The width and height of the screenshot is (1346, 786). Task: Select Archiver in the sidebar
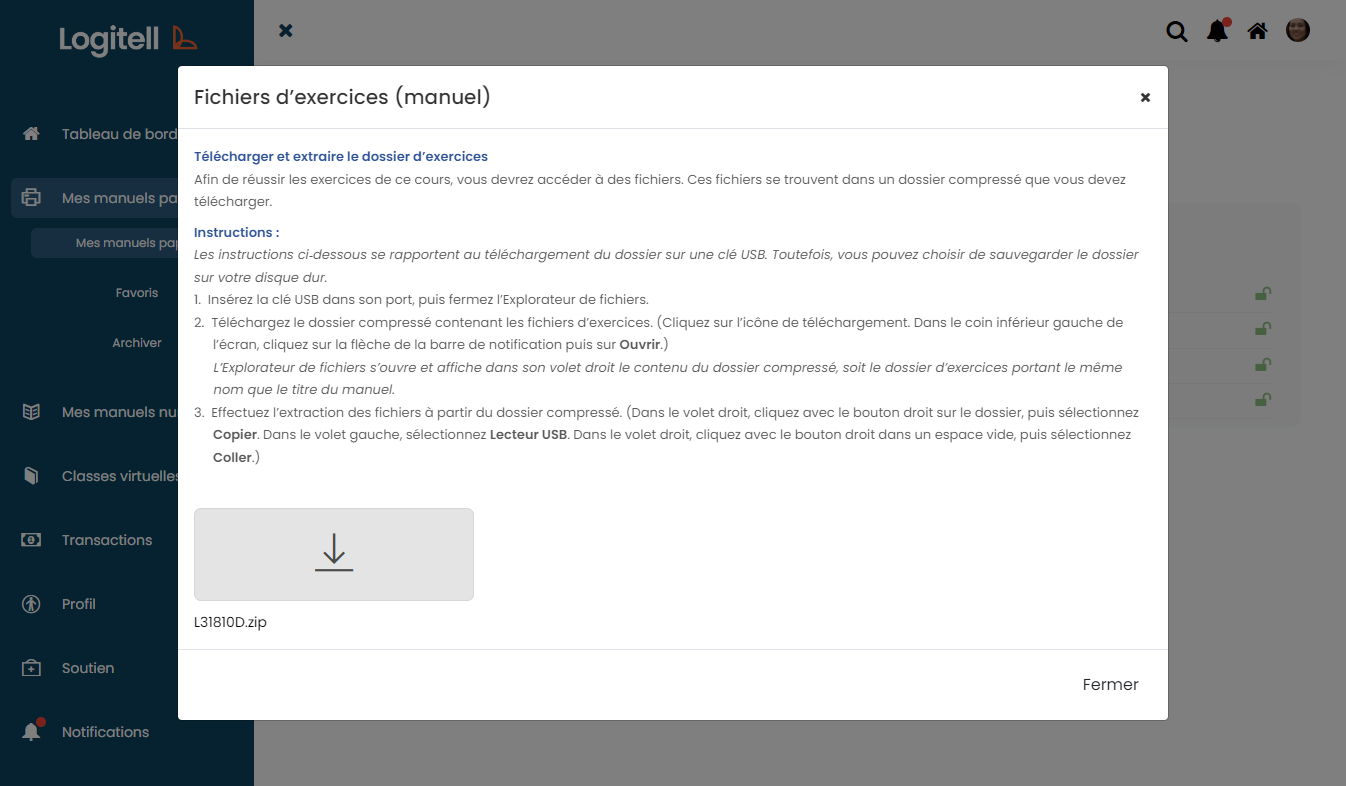[x=137, y=342]
